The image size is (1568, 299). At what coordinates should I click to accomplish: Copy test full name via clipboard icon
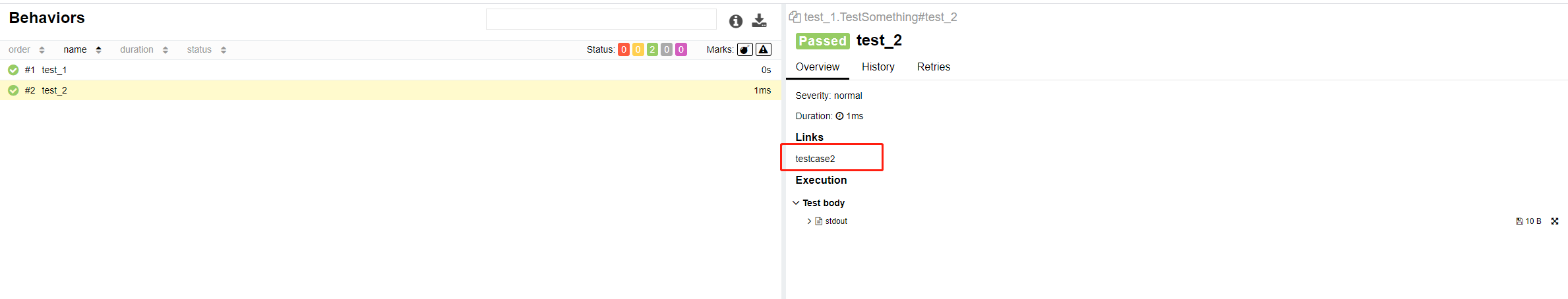[x=795, y=17]
